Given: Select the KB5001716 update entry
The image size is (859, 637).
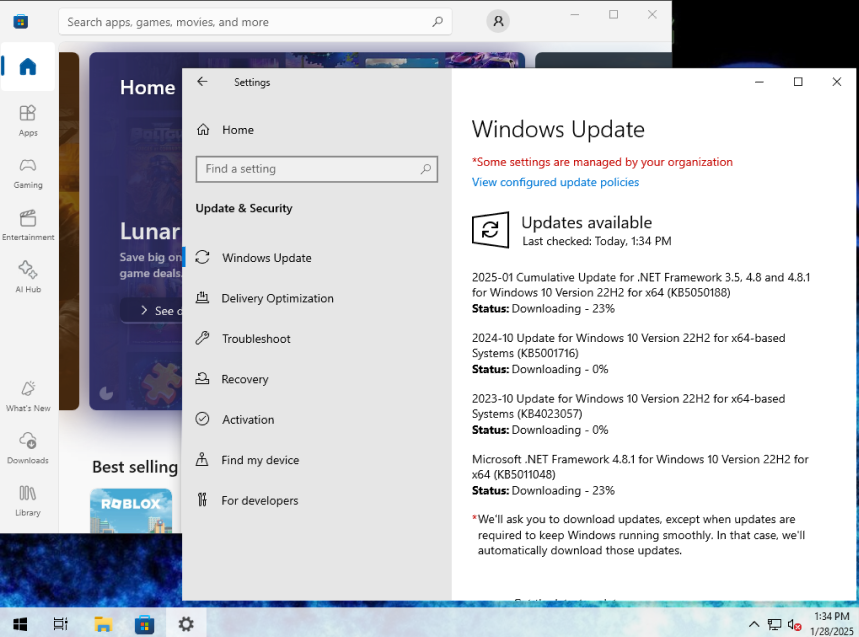Looking at the screenshot, I should [629, 353].
